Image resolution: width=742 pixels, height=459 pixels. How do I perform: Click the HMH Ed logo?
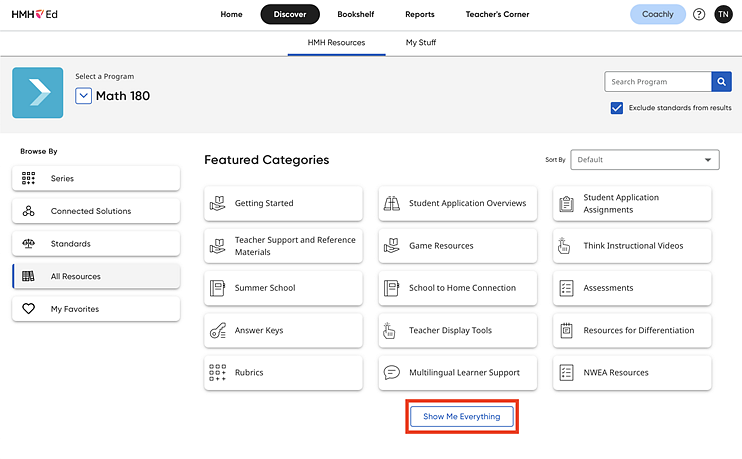pos(35,14)
